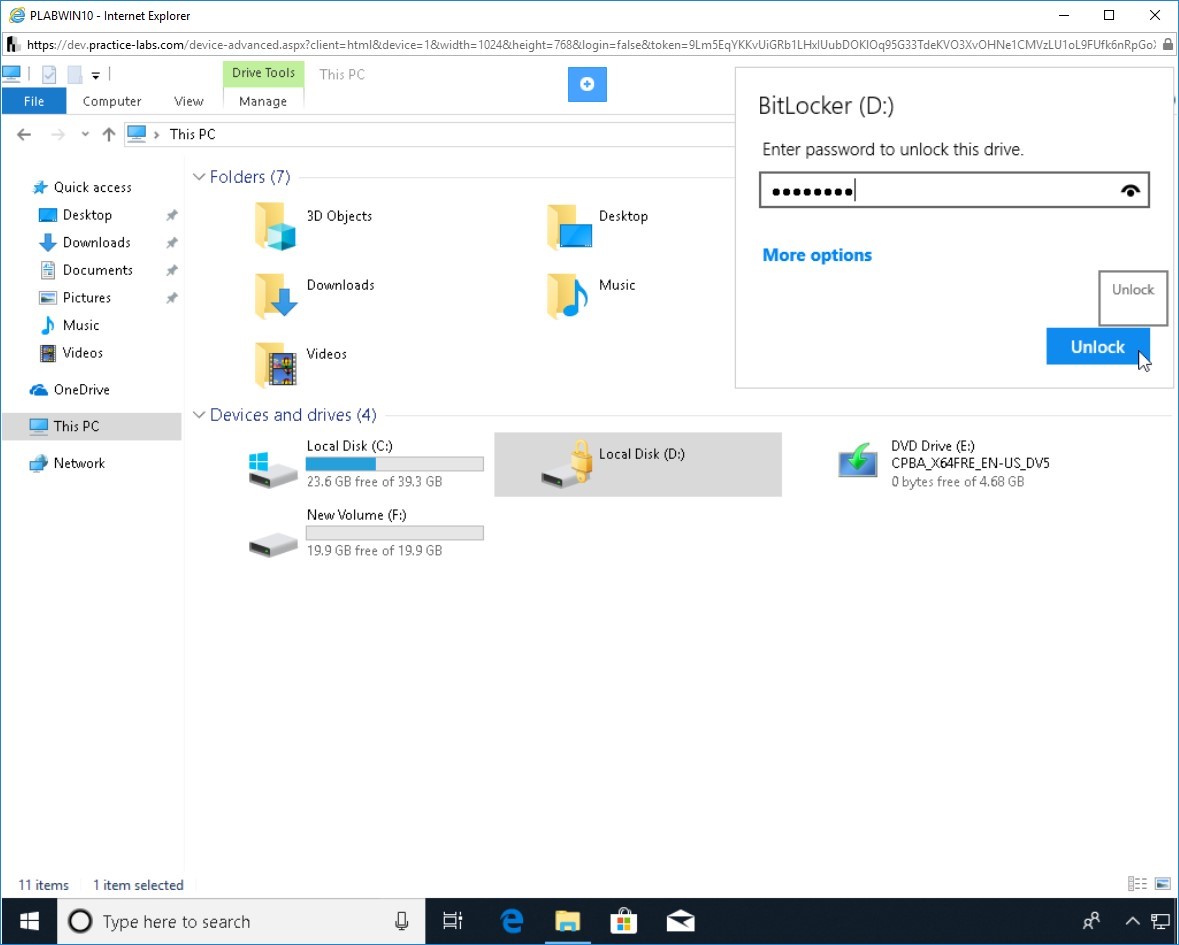Open Pictures in Quick access sidebar
The height and width of the screenshot is (945, 1179).
click(86, 298)
